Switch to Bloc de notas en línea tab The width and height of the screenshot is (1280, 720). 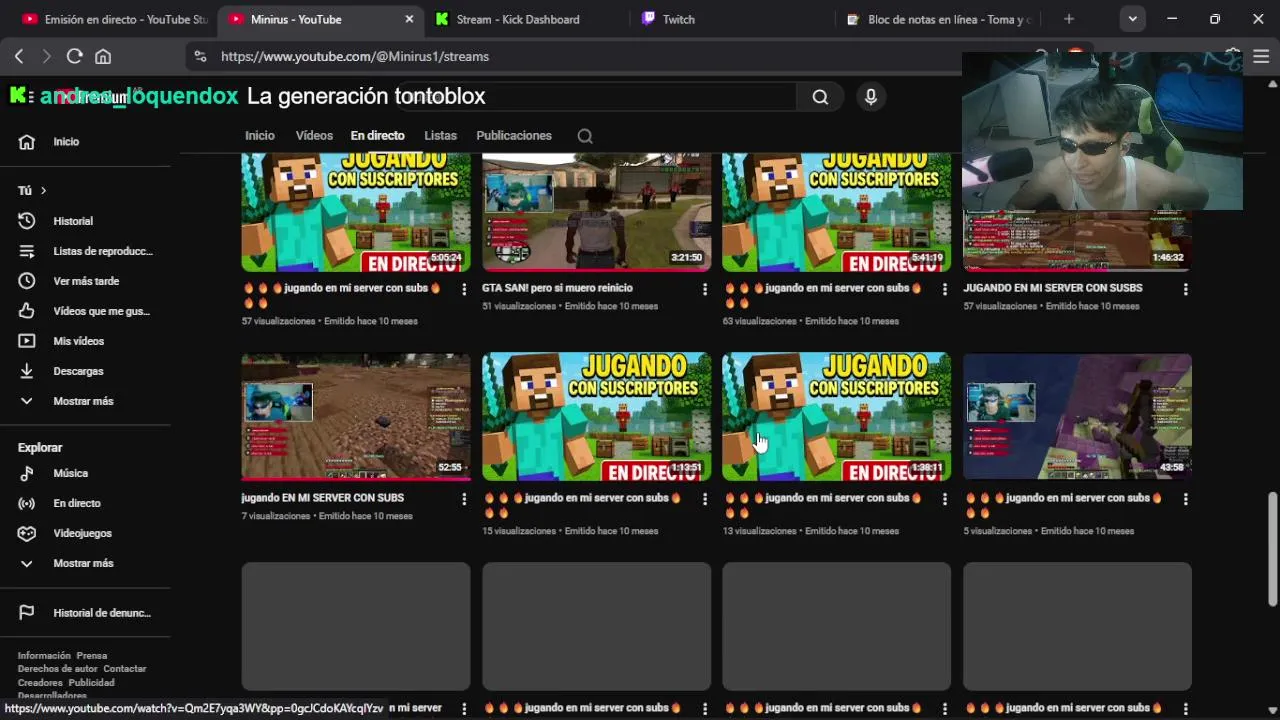point(938,19)
